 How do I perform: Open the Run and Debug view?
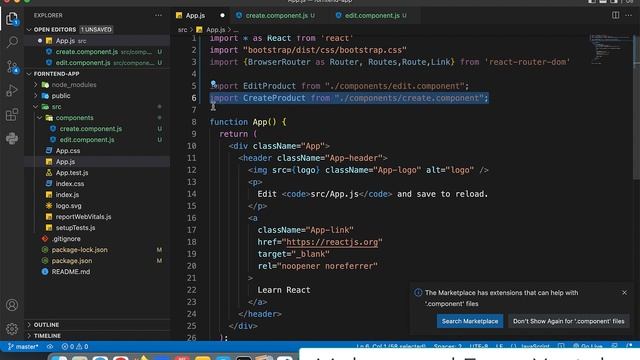(12, 90)
